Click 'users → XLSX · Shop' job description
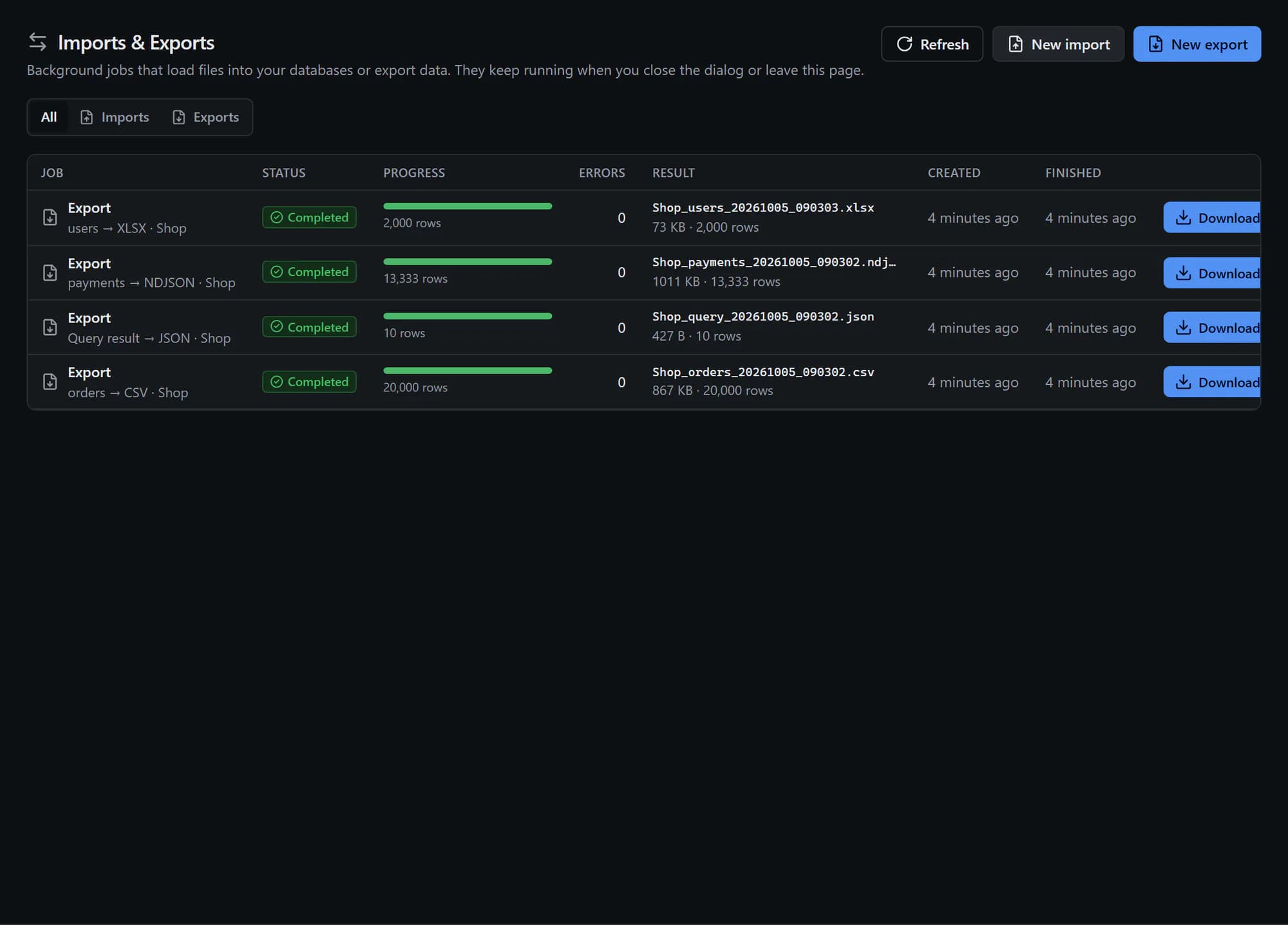The height and width of the screenshot is (925, 1288). [127, 229]
